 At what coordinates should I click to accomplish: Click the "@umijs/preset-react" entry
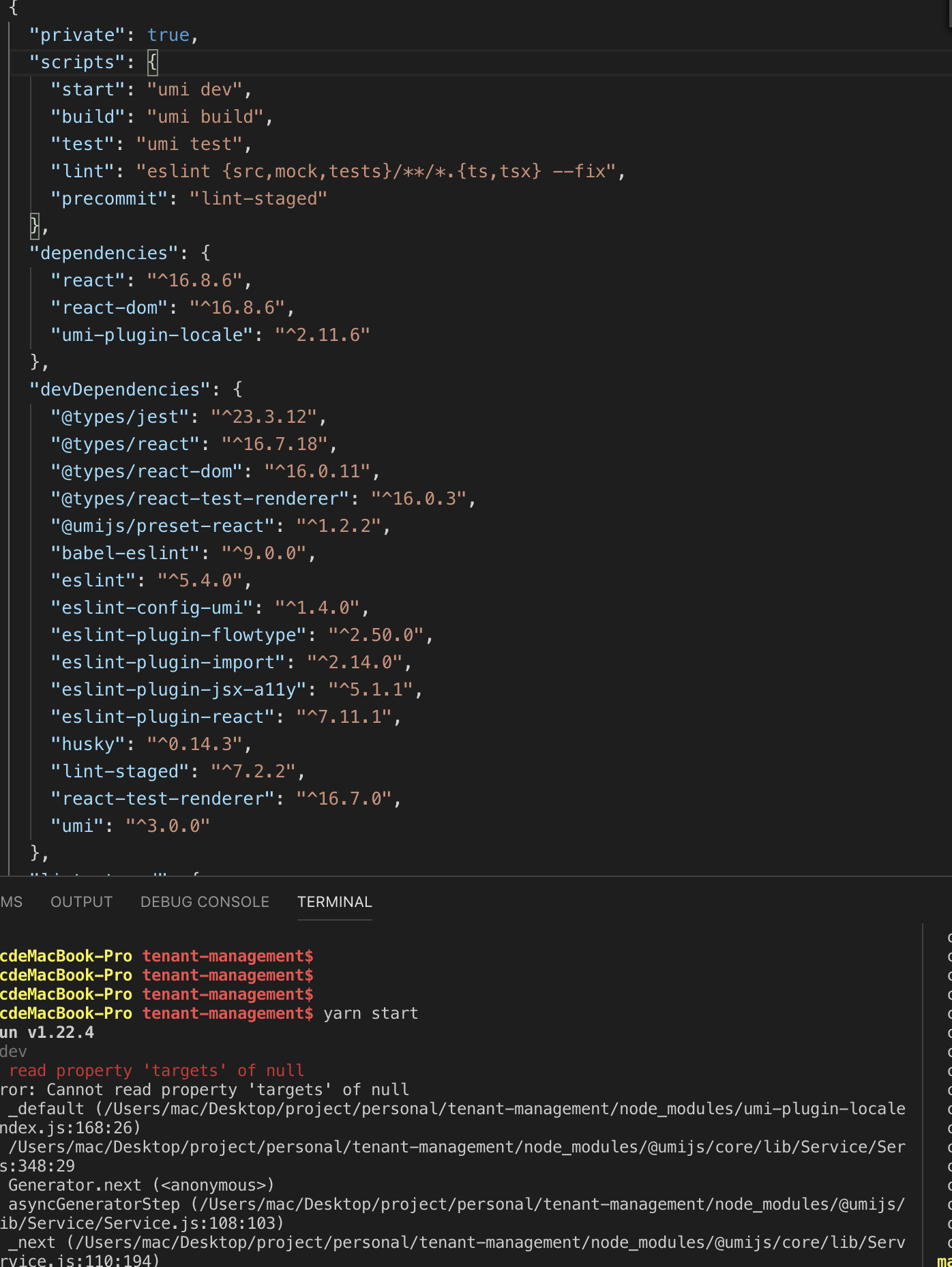click(162, 526)
